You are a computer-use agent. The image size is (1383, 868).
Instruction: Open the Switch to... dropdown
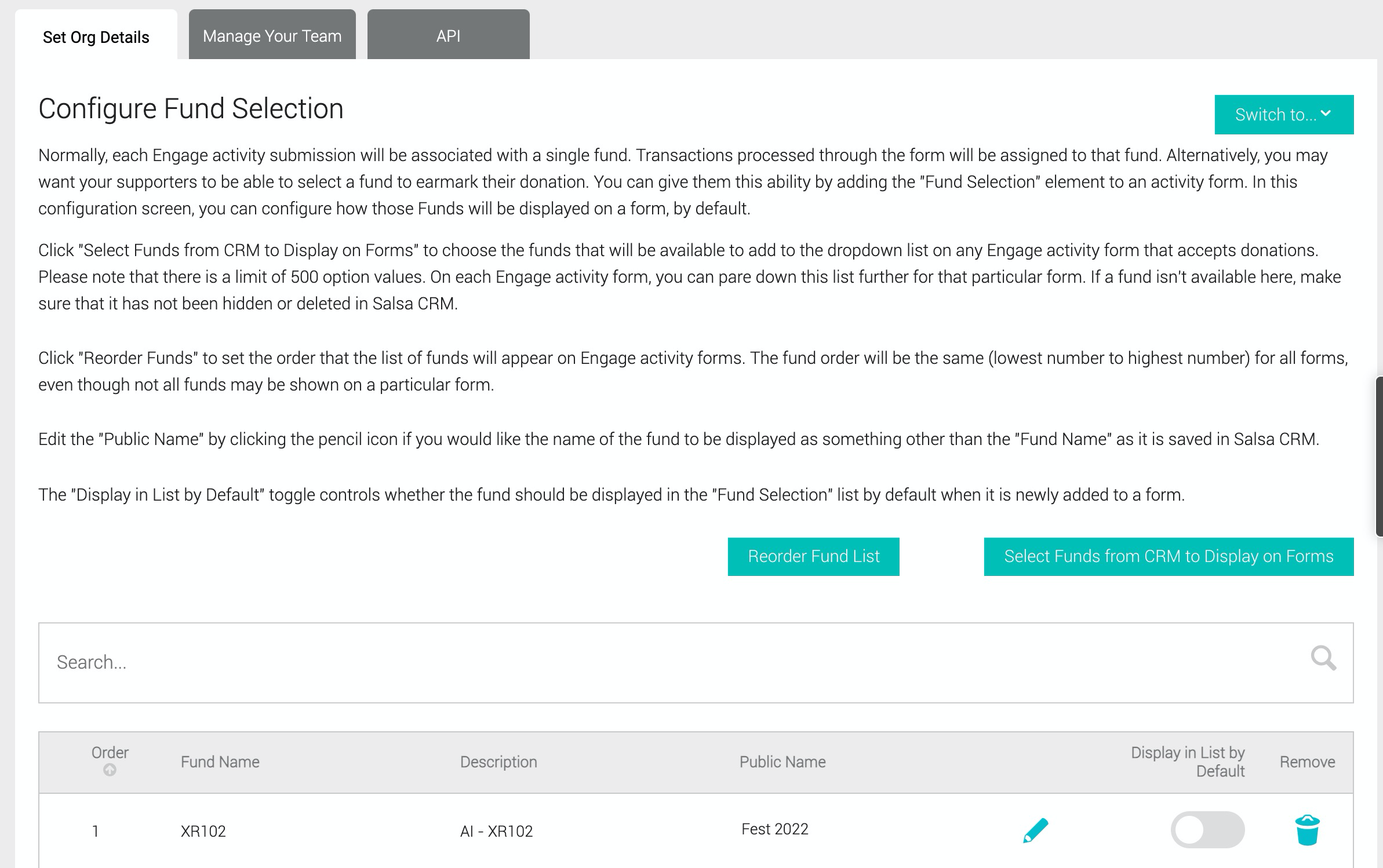click(x=1284, y=115)
